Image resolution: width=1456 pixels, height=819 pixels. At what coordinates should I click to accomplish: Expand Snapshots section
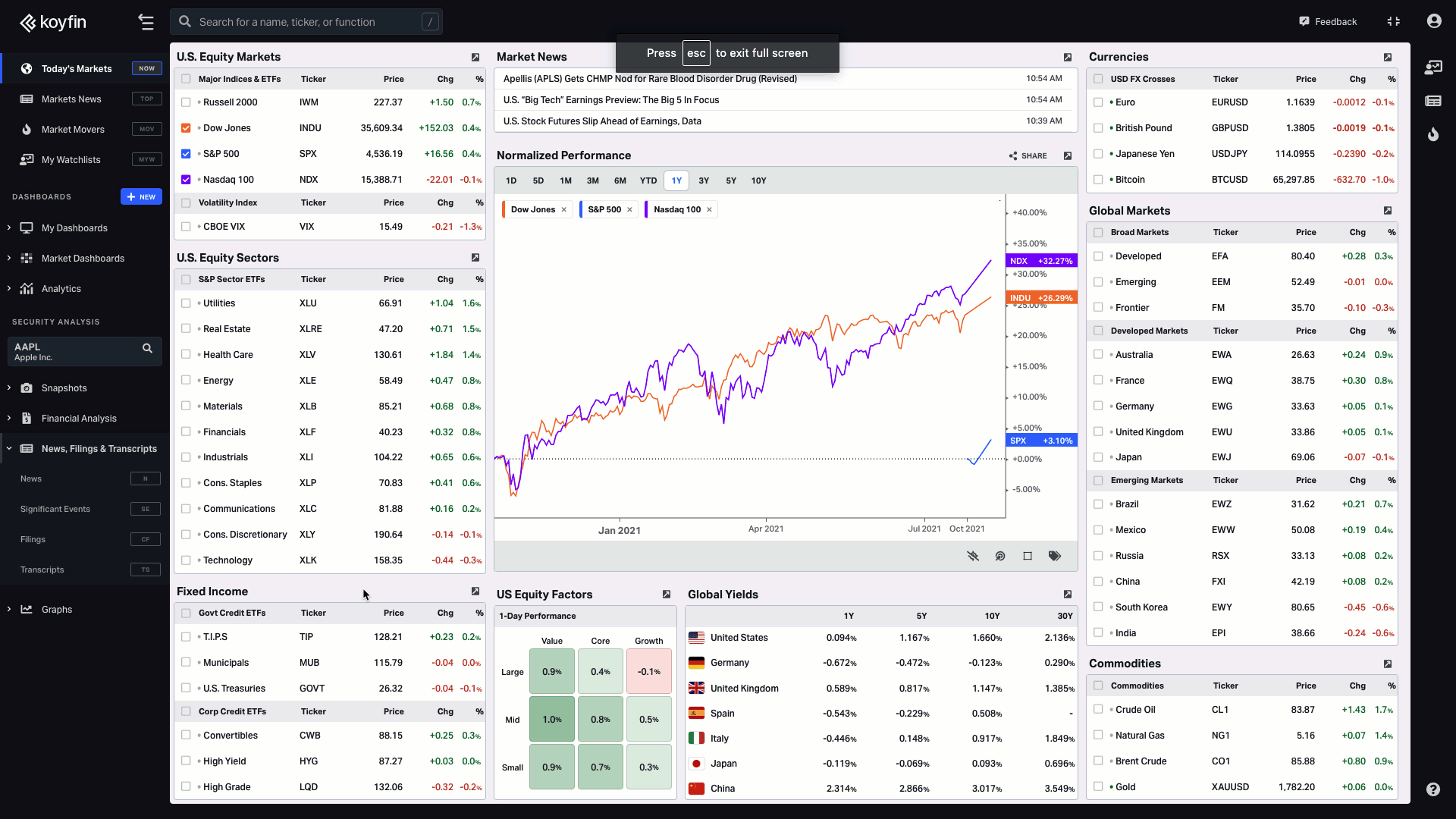point(9,388)
